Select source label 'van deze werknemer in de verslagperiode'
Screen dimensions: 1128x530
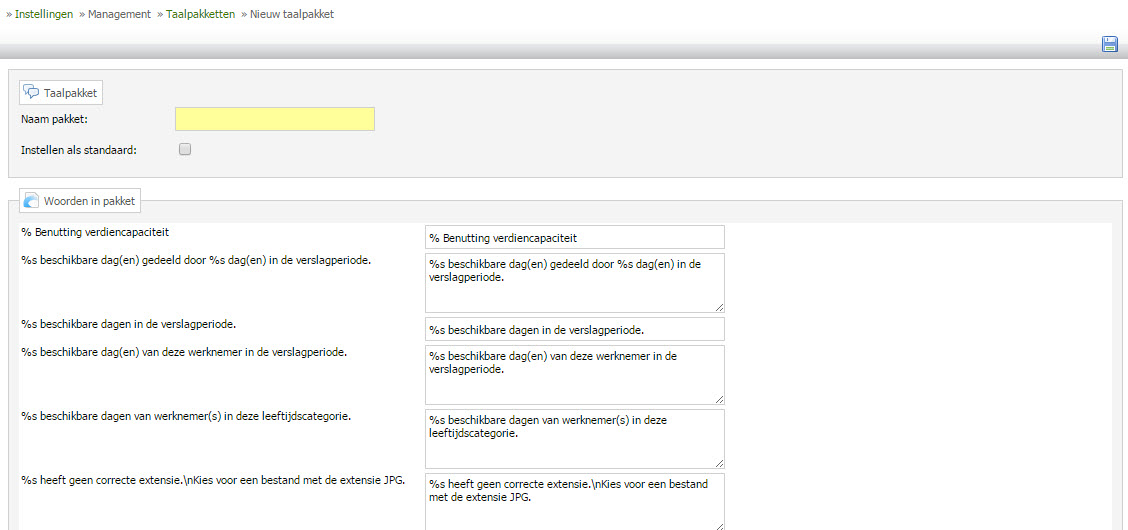(185, 352)
